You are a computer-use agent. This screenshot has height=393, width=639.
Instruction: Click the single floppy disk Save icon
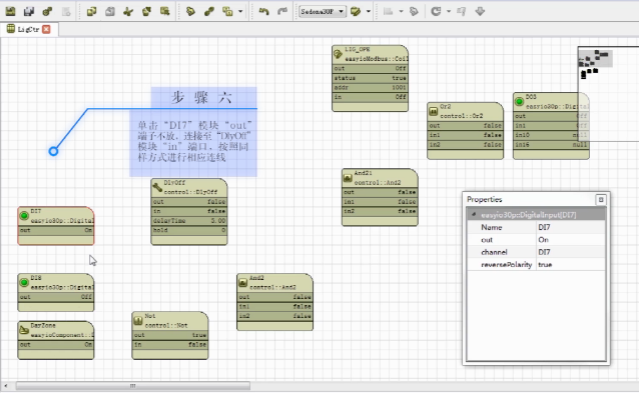10,11
